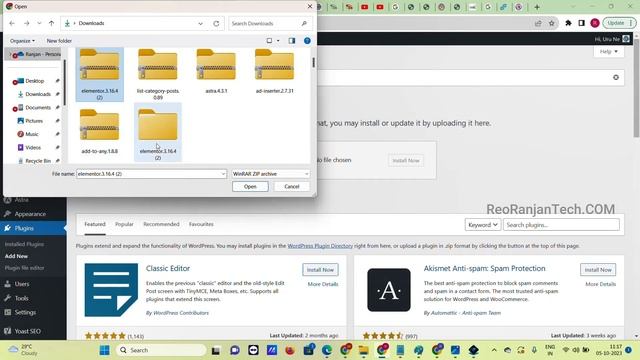The height and width of the screenshot is (360, 640).
Task: Click the Classic Editor plugin icon
Action: pos(111,290)
